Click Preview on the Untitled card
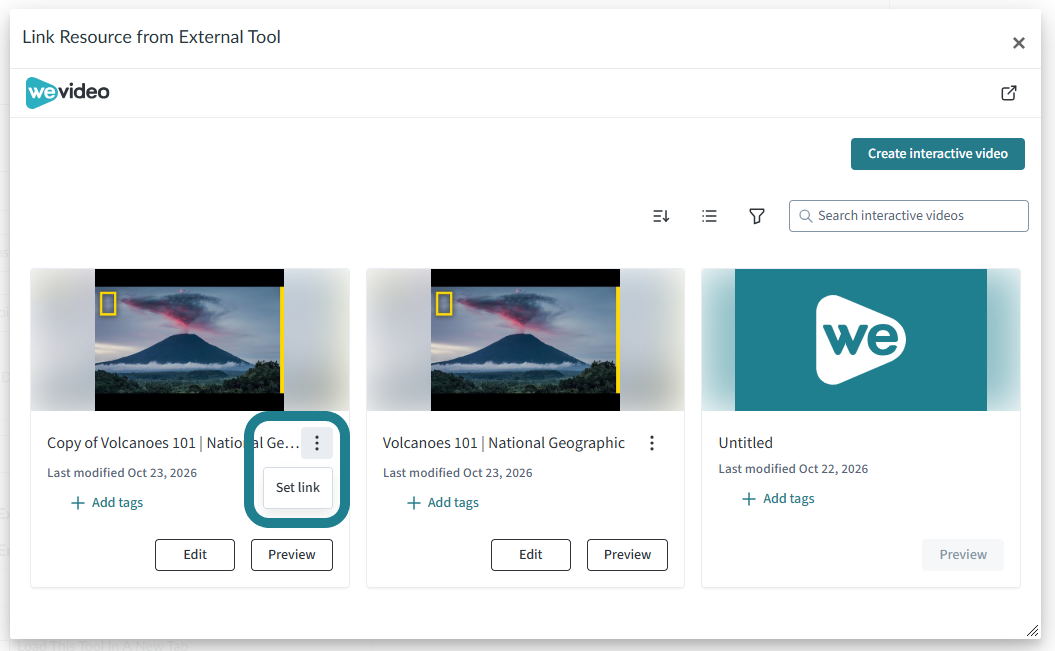 963,555
